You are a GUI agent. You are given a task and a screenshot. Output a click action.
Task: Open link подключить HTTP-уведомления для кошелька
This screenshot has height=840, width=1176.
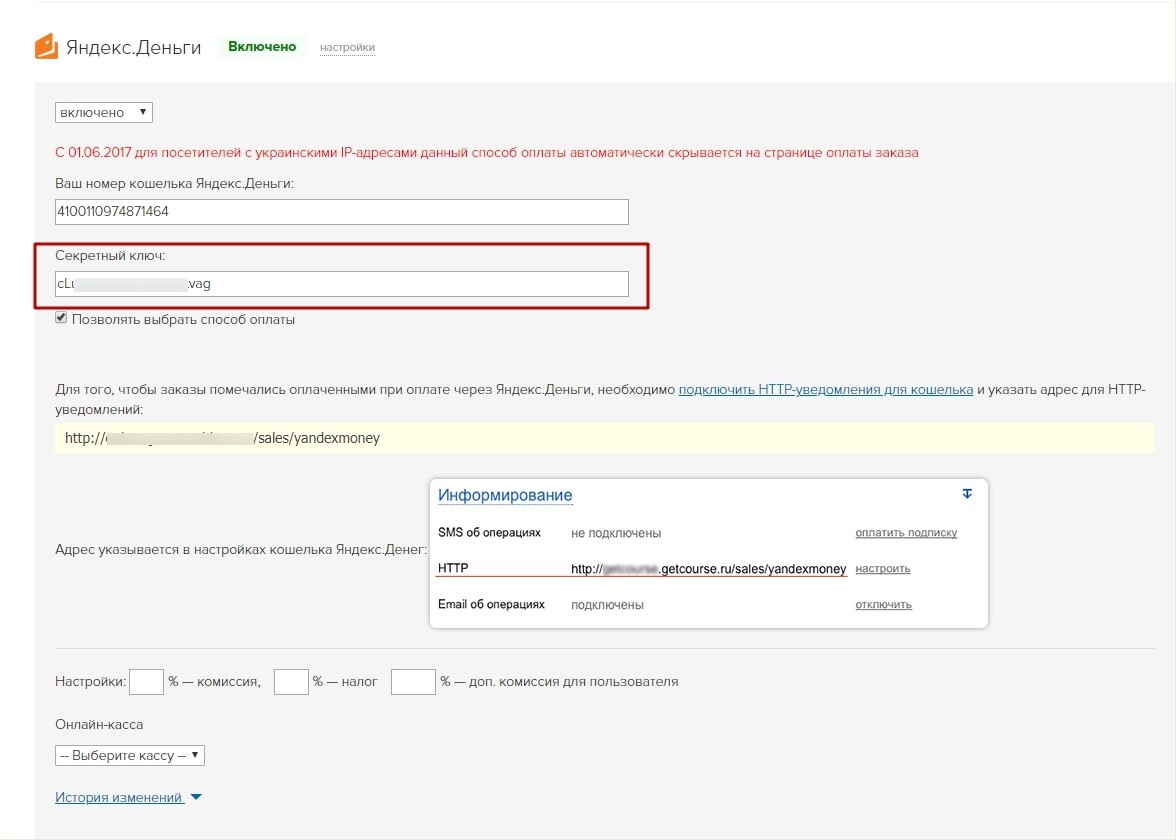tap(826, 389)
